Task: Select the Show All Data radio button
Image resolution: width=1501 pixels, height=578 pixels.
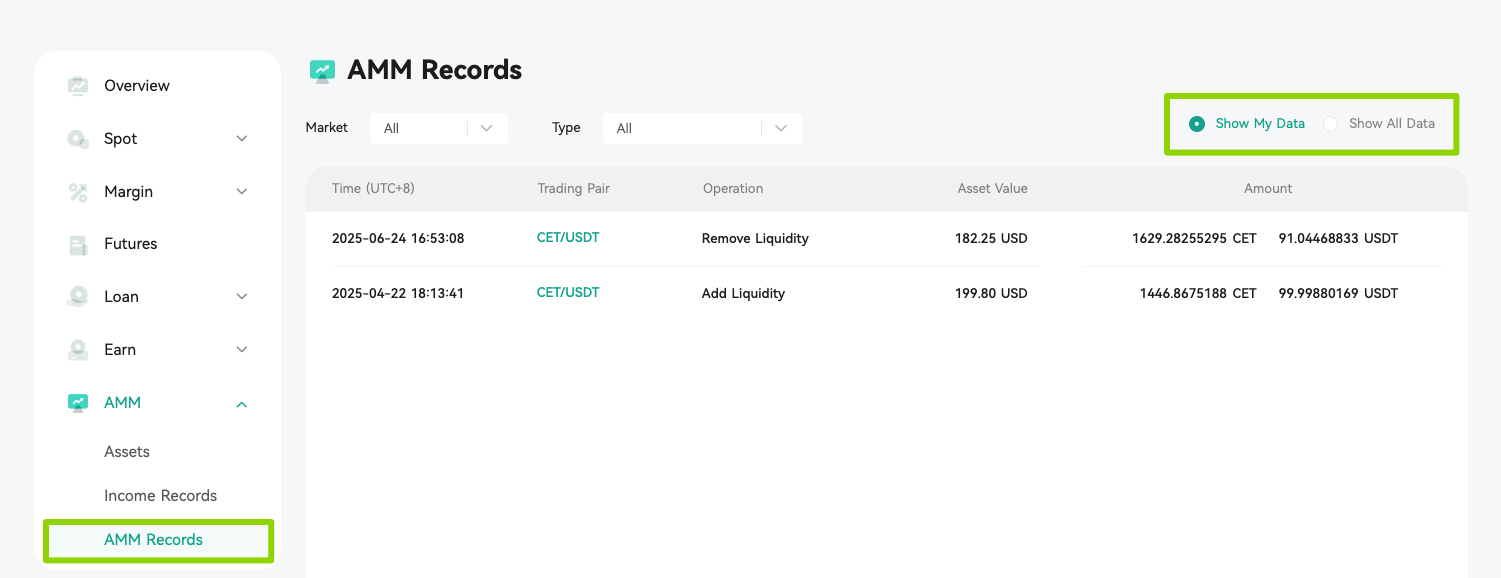Action: point(1331,124)
